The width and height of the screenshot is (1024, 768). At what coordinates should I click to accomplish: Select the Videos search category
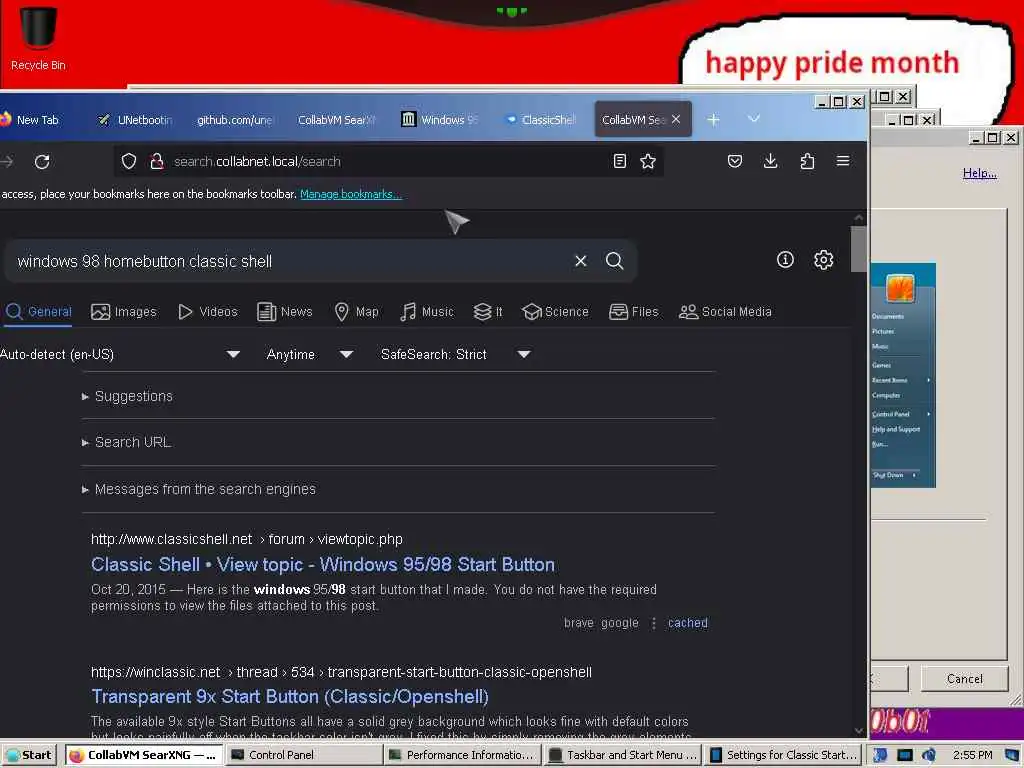pos(208,312)
